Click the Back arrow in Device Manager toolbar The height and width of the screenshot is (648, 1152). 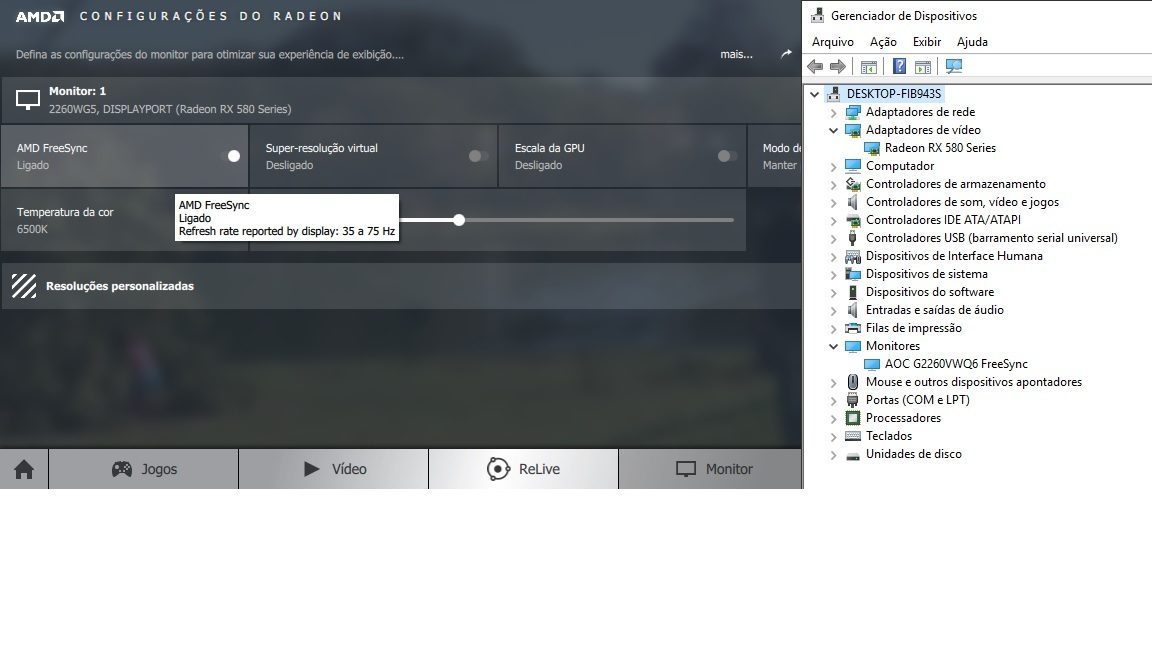(815, 67)
